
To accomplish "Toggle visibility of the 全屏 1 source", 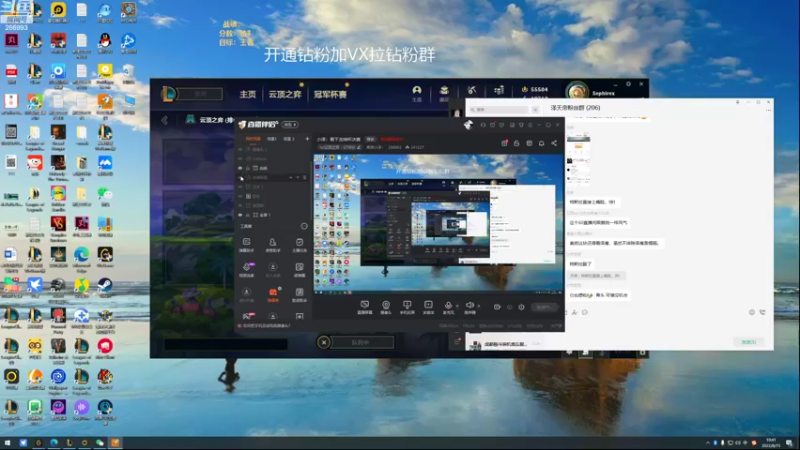I will click(240, 215).
